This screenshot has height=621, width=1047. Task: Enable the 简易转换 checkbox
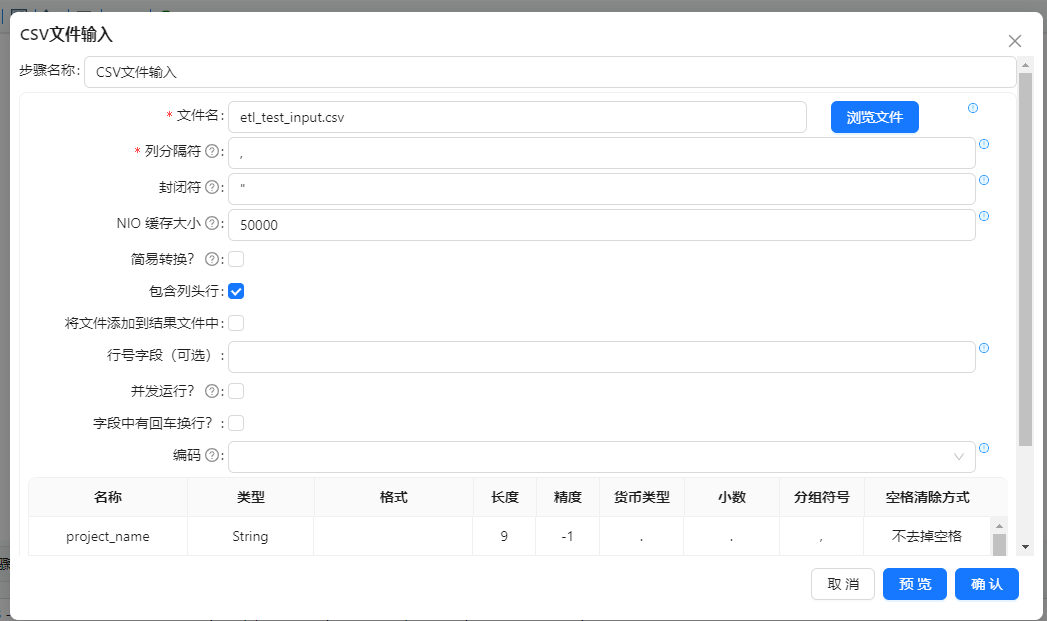(237, 259)
